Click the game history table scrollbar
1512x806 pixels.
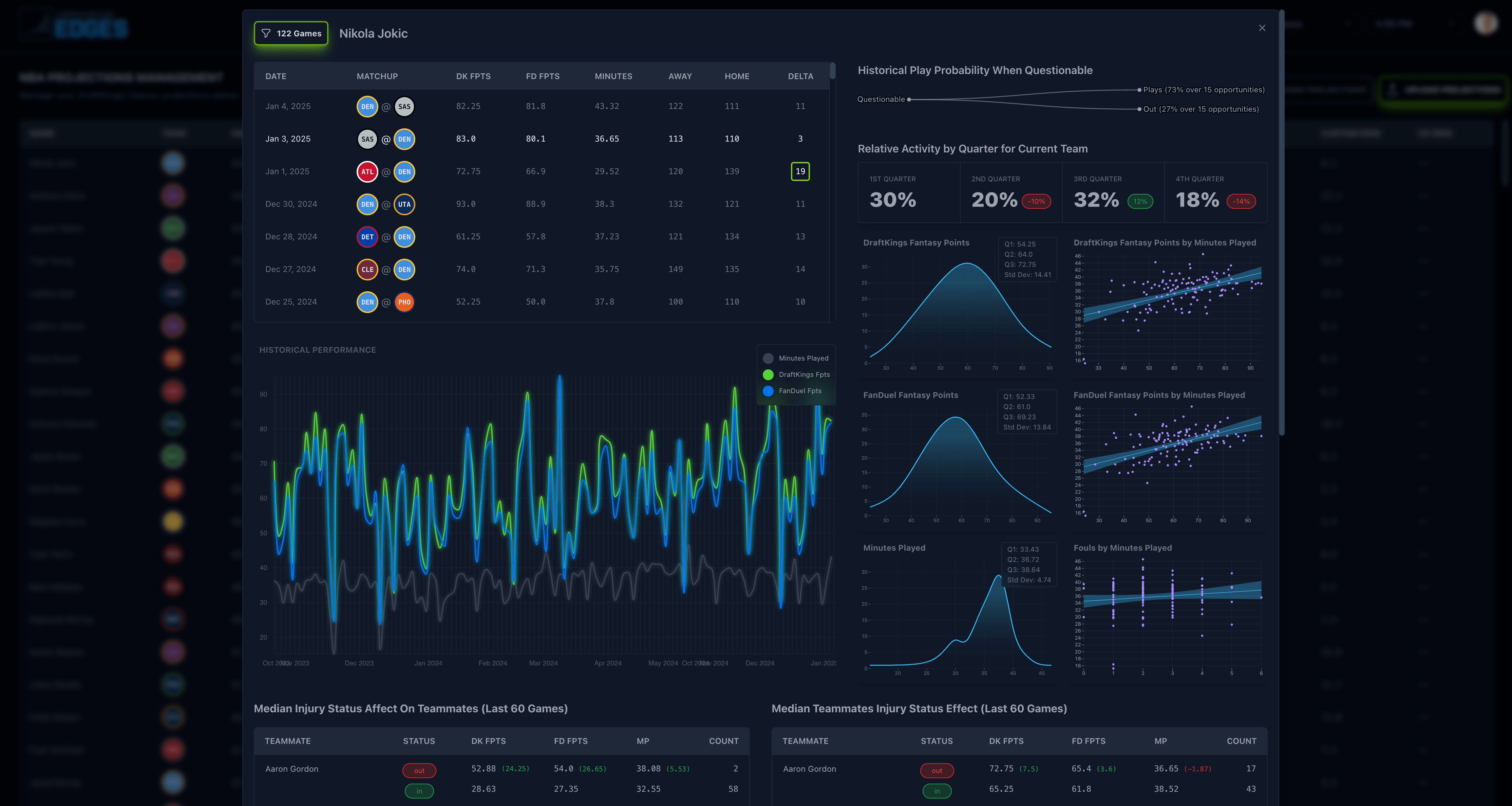pos(832,71)
